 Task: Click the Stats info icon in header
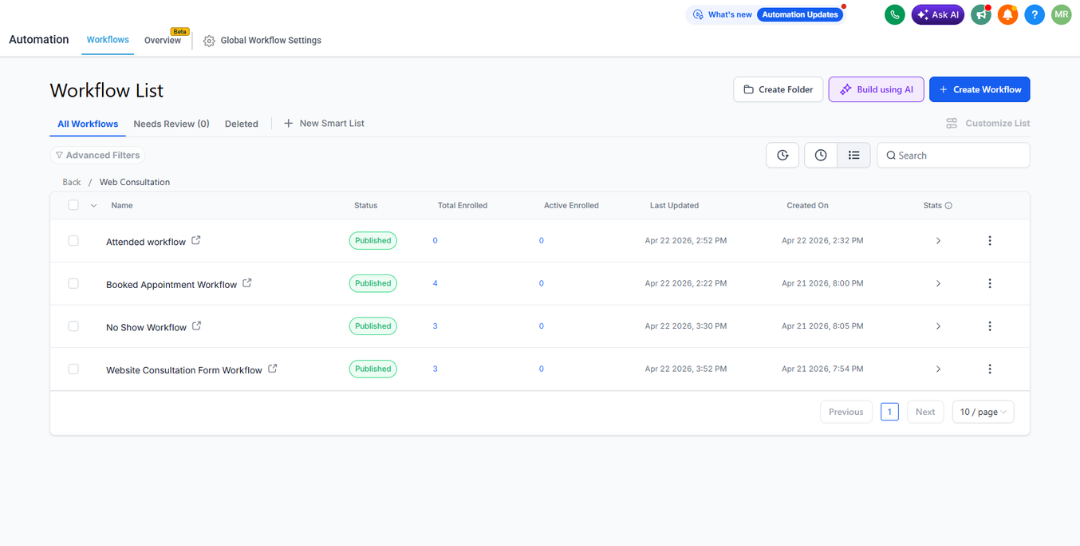coord(948,205)
